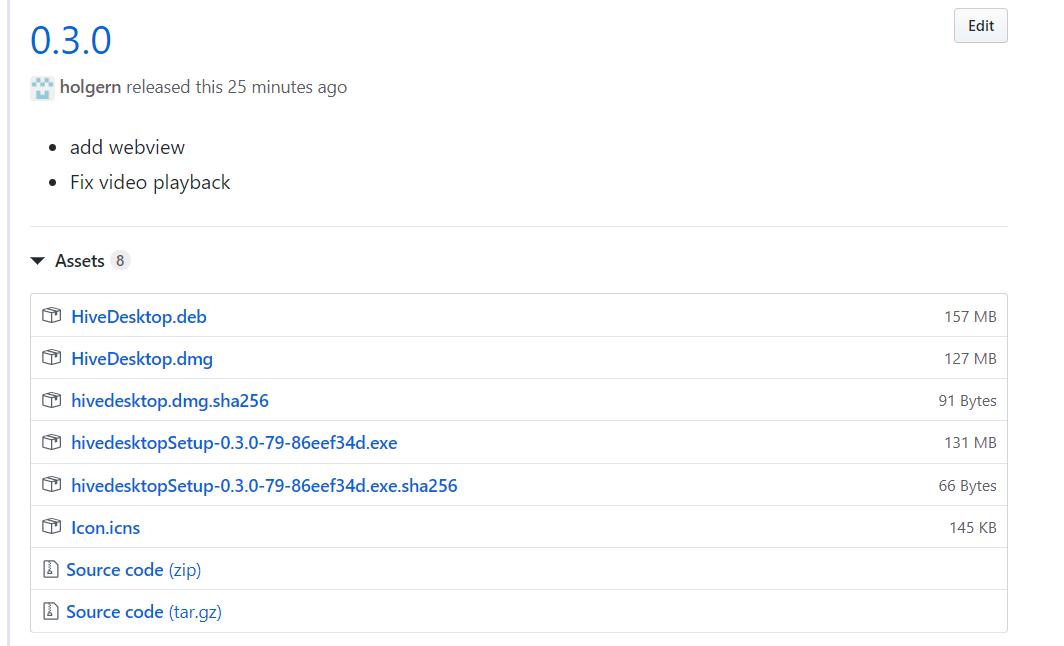Click the zip file icon beside Source code (tar.gz)
The height and width of the screenshot is (646, 1064).
tap(50, 611)
